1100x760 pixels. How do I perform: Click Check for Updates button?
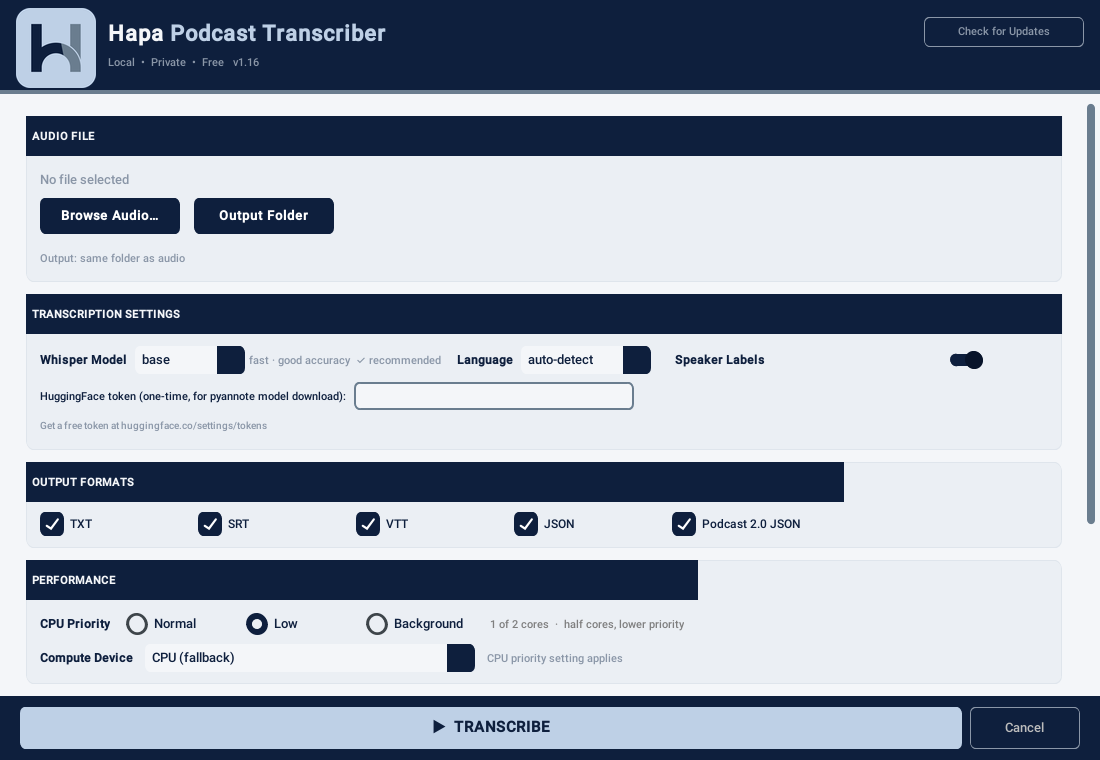[1003, 32]
